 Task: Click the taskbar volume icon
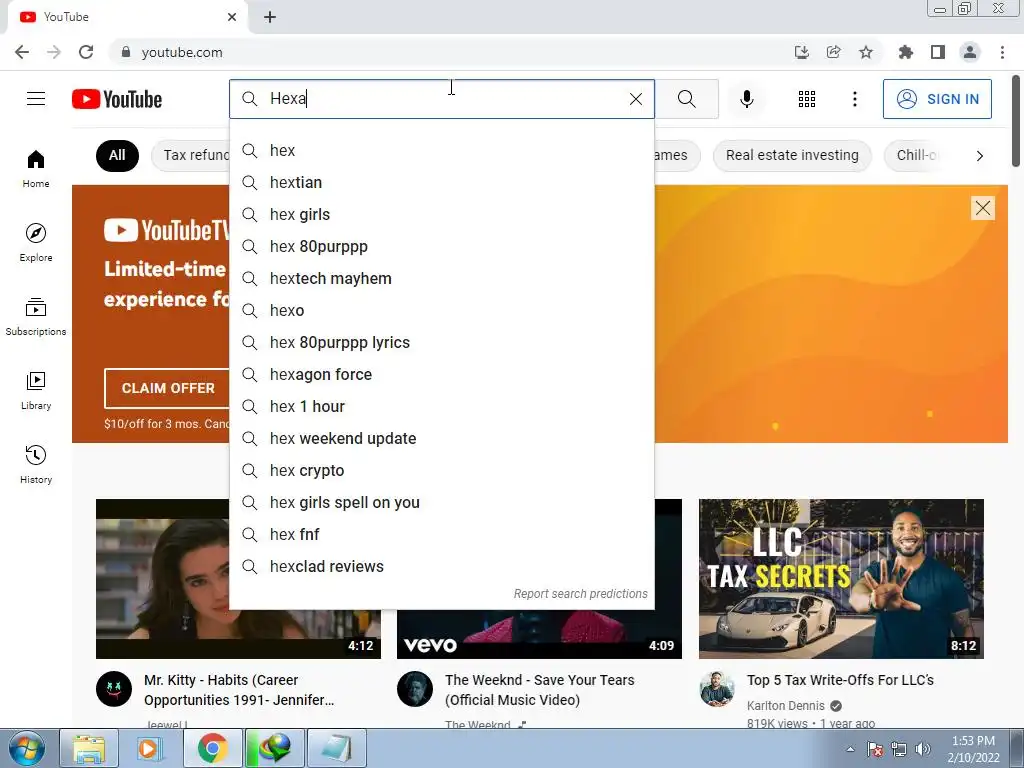click(922, 749)
